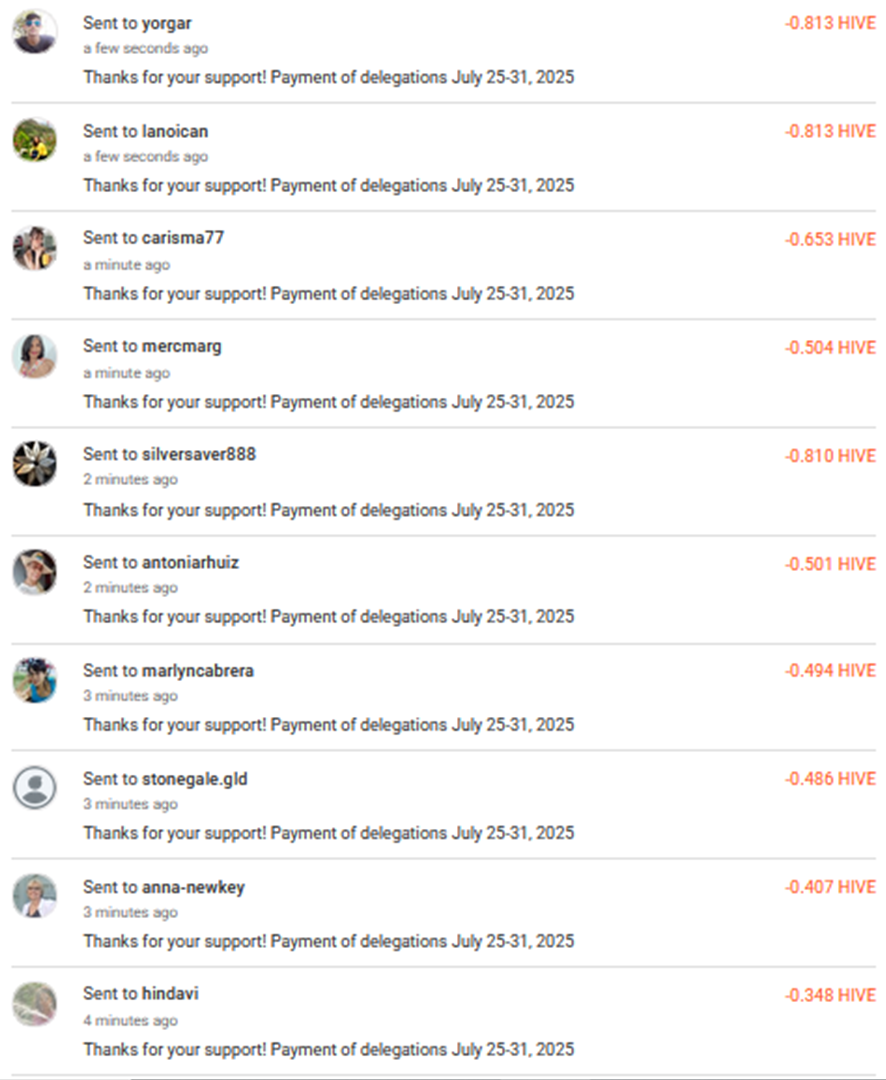Click antoniarhuiz's avatar with hat
Image resolution: width=886 pixels, height=1080 pixels.
[34, 572]
